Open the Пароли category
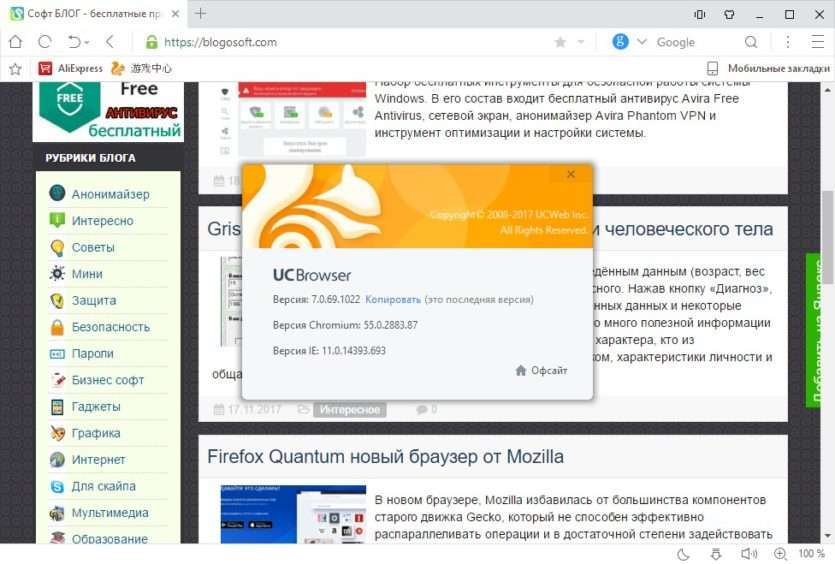 tap(93, 354)
